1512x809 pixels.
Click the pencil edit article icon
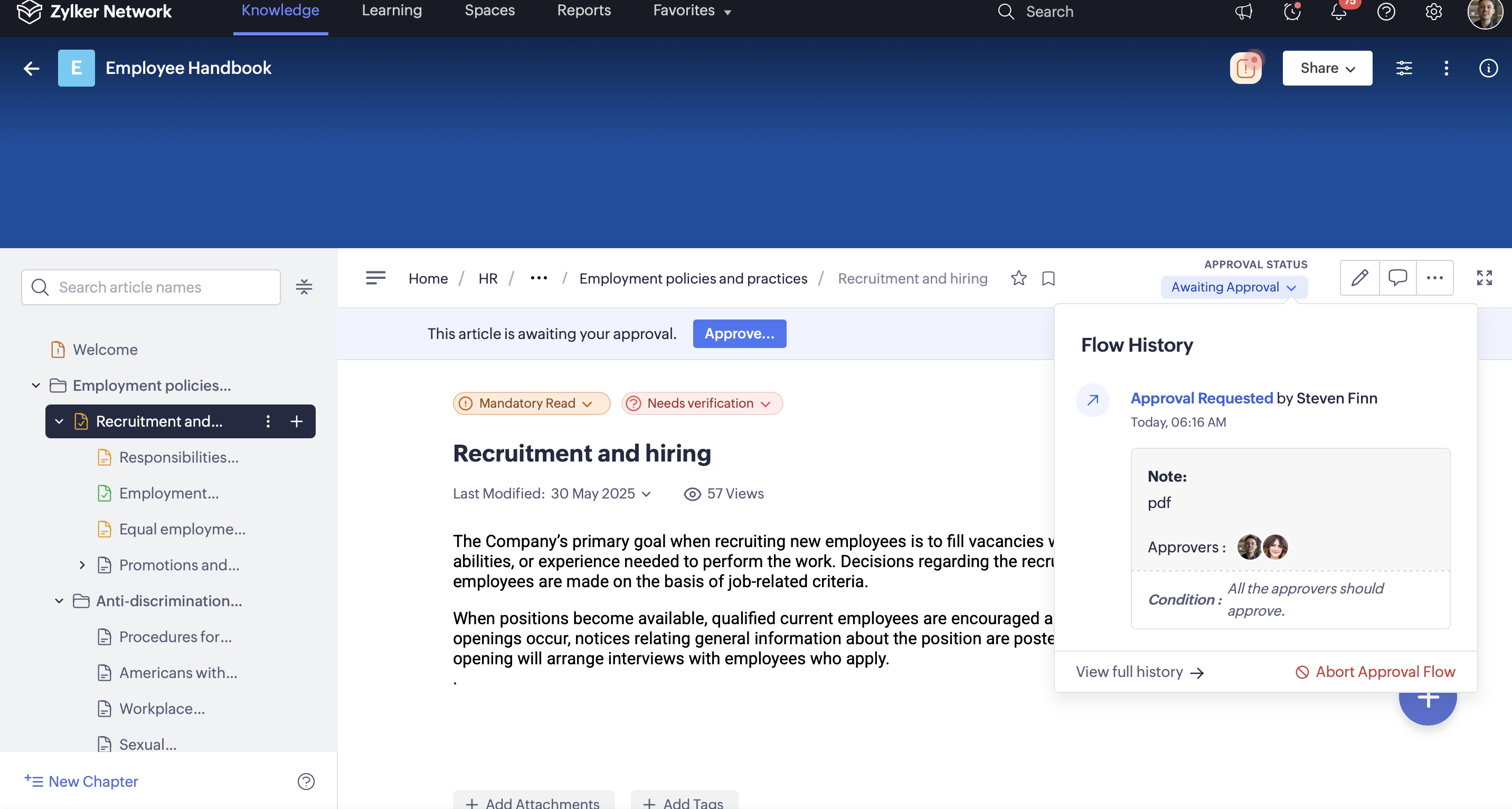tap(1359, 278)
